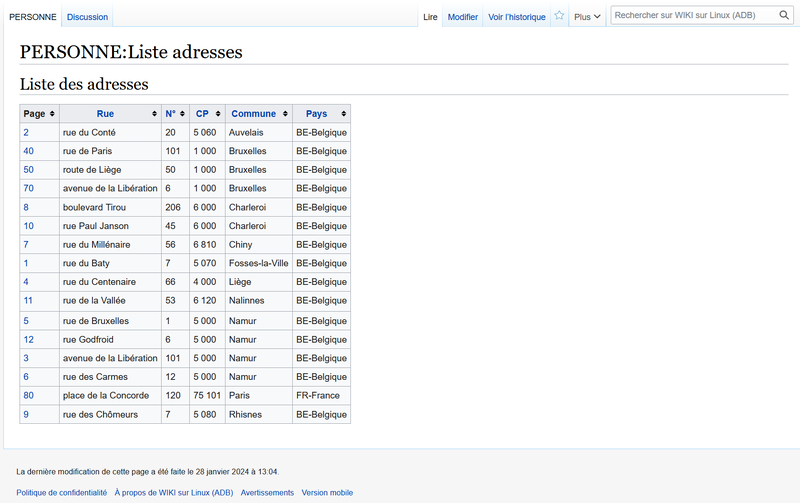Viewport: 800px width, 503px height.
Task: Sort table by Rue column arrows
Action: click(154, 114)
